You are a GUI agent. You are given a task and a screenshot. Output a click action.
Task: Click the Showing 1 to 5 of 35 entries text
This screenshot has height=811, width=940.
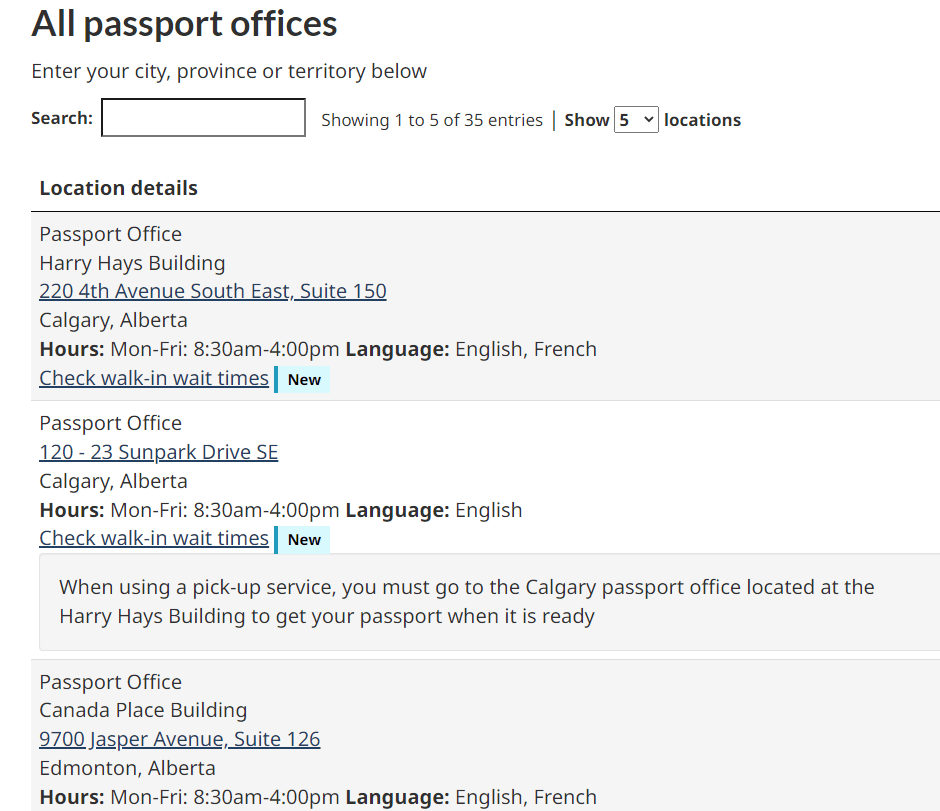click(x=432, y=120)
